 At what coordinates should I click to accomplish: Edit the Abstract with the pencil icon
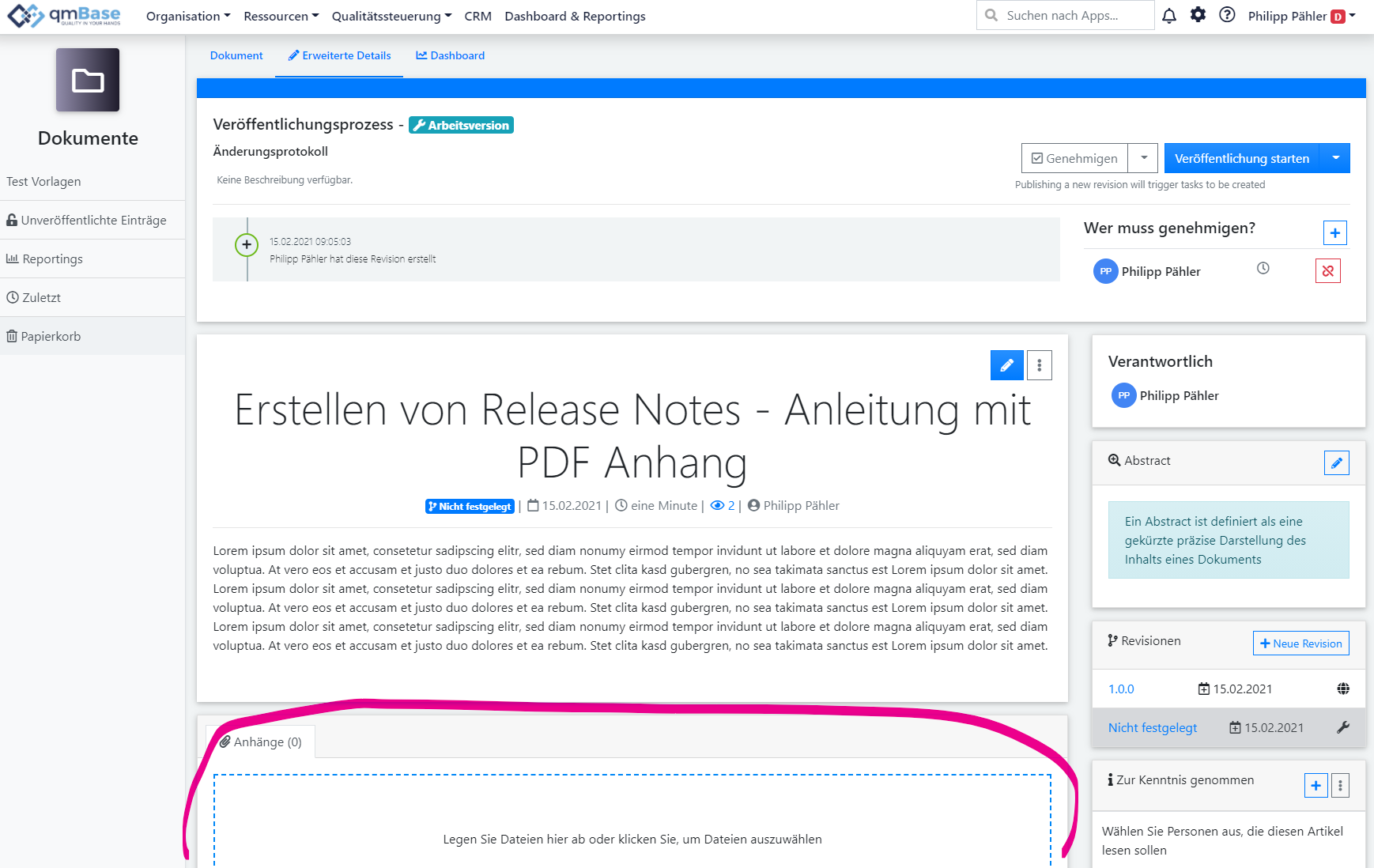coord(1337,463)
